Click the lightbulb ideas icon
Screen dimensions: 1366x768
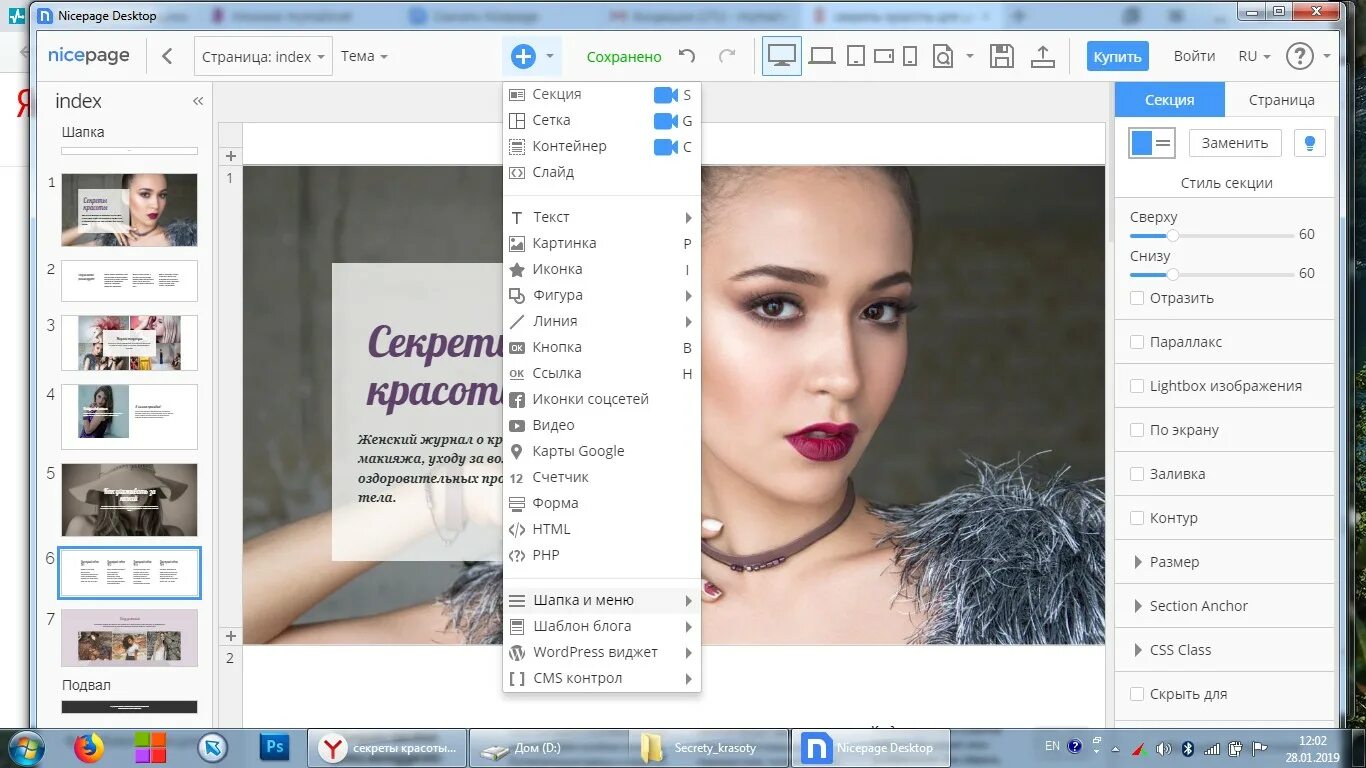(x=1309, y=143)
